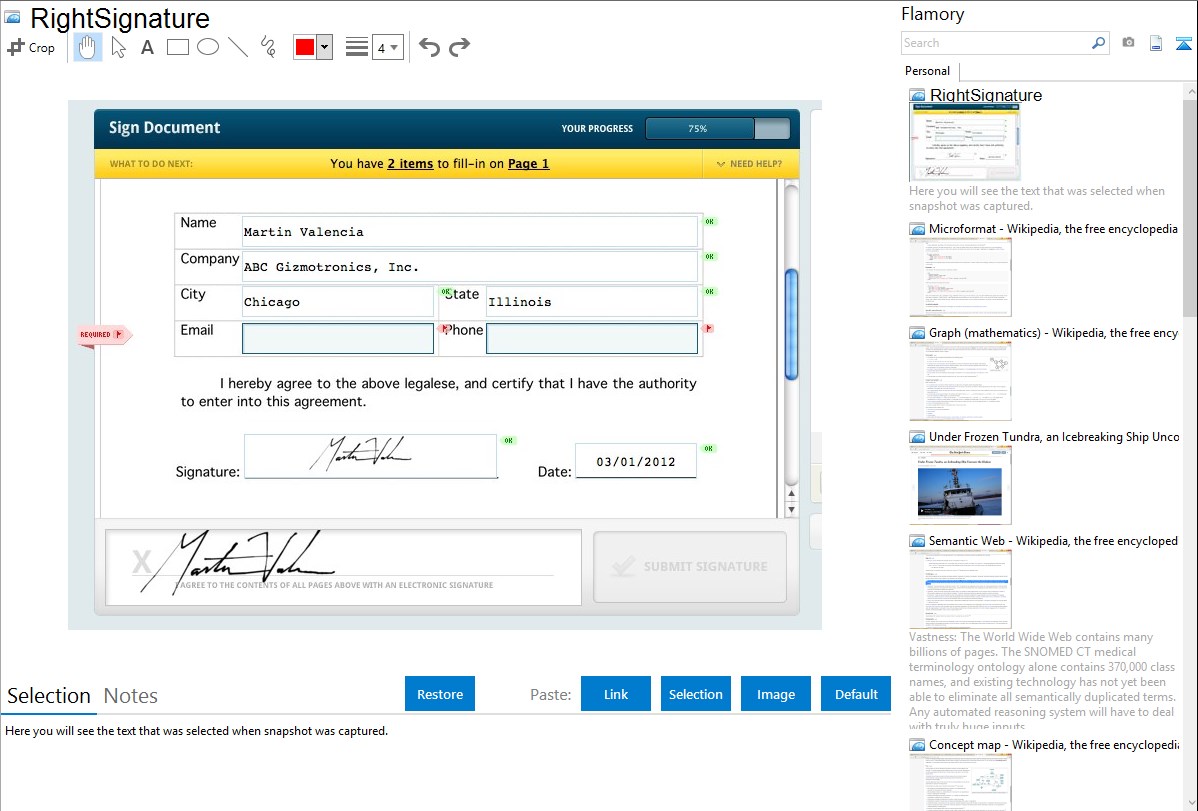
Task: Click icon beside Concept map title
Action: coord(918,745)
